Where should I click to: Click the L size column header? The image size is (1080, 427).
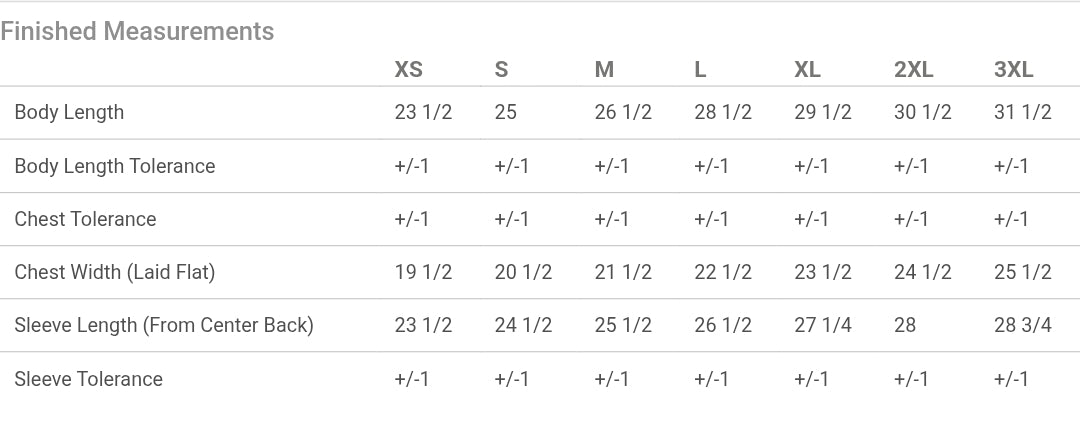click(x=700, y=69)
